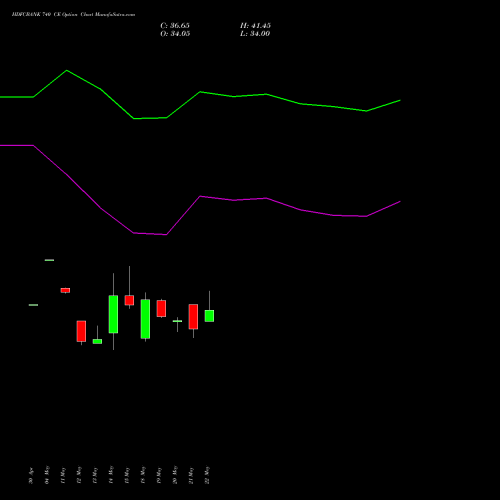Click the red 15 May candlestick body
The image size is (500, 500).
point(129,300)
